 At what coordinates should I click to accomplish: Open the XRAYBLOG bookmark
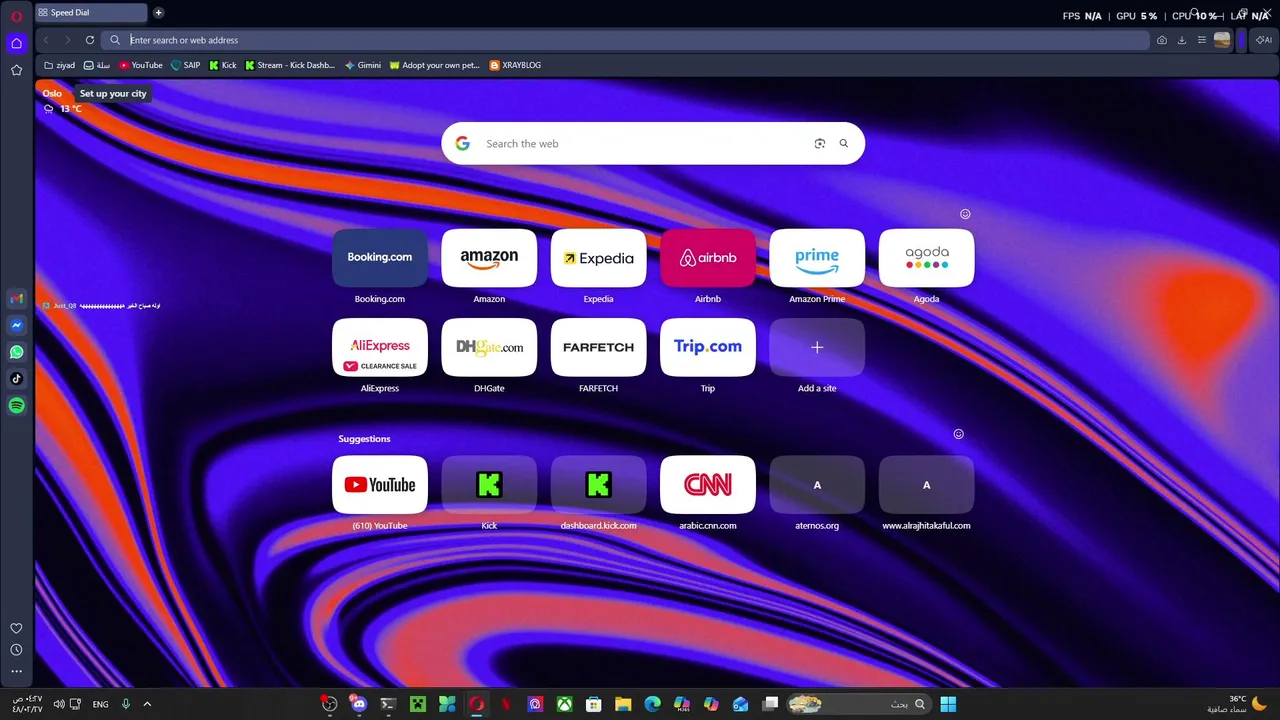point(515,65)
